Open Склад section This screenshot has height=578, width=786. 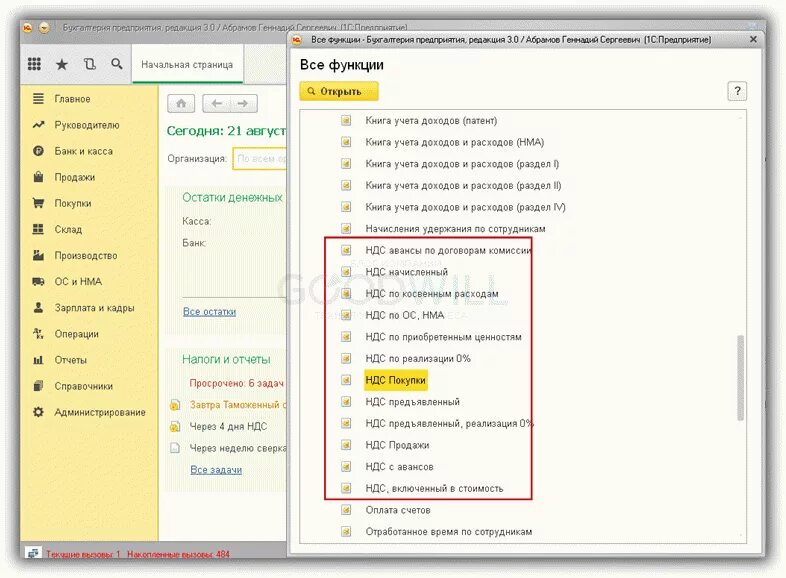click(68, 230)
